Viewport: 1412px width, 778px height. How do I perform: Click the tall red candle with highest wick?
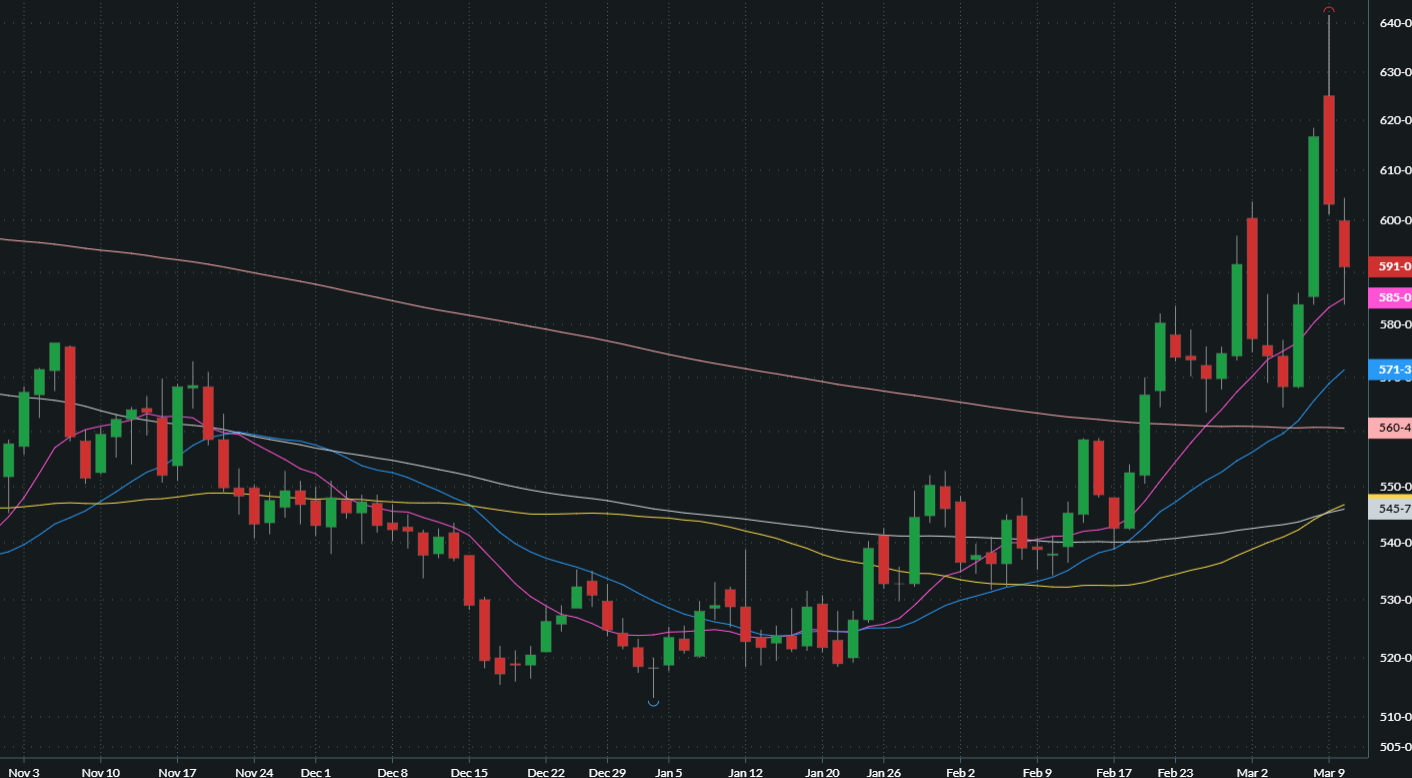pyautogui.click(x=1329, y=150)
